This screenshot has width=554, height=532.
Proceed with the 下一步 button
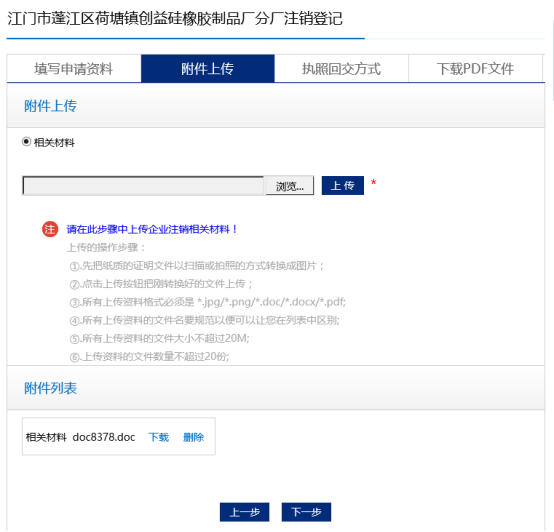tap(306, 512)
